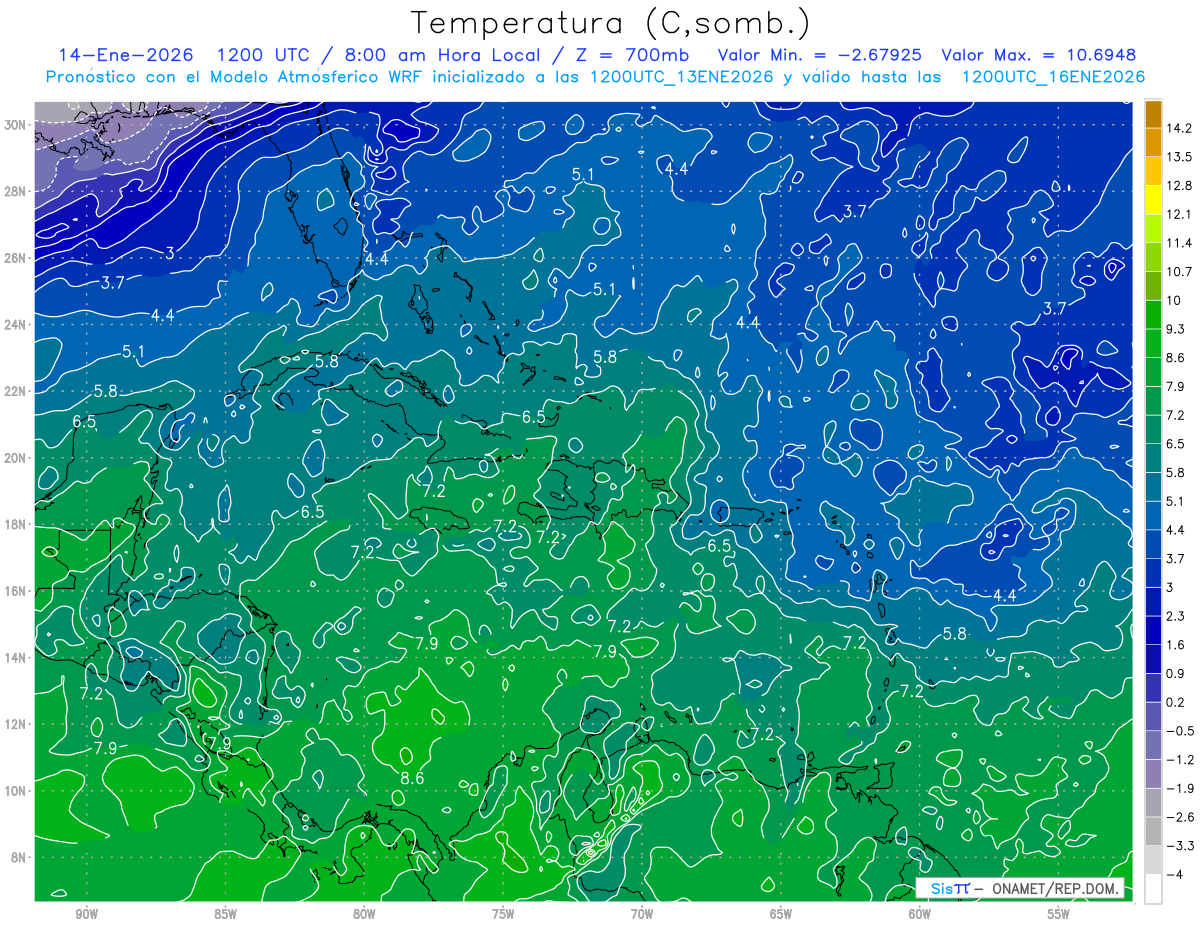This screenshot has height=927, width=1200.
Task: Click the valid-until time '1200UTC_16ENE2026'
Action: [1053, 77]
